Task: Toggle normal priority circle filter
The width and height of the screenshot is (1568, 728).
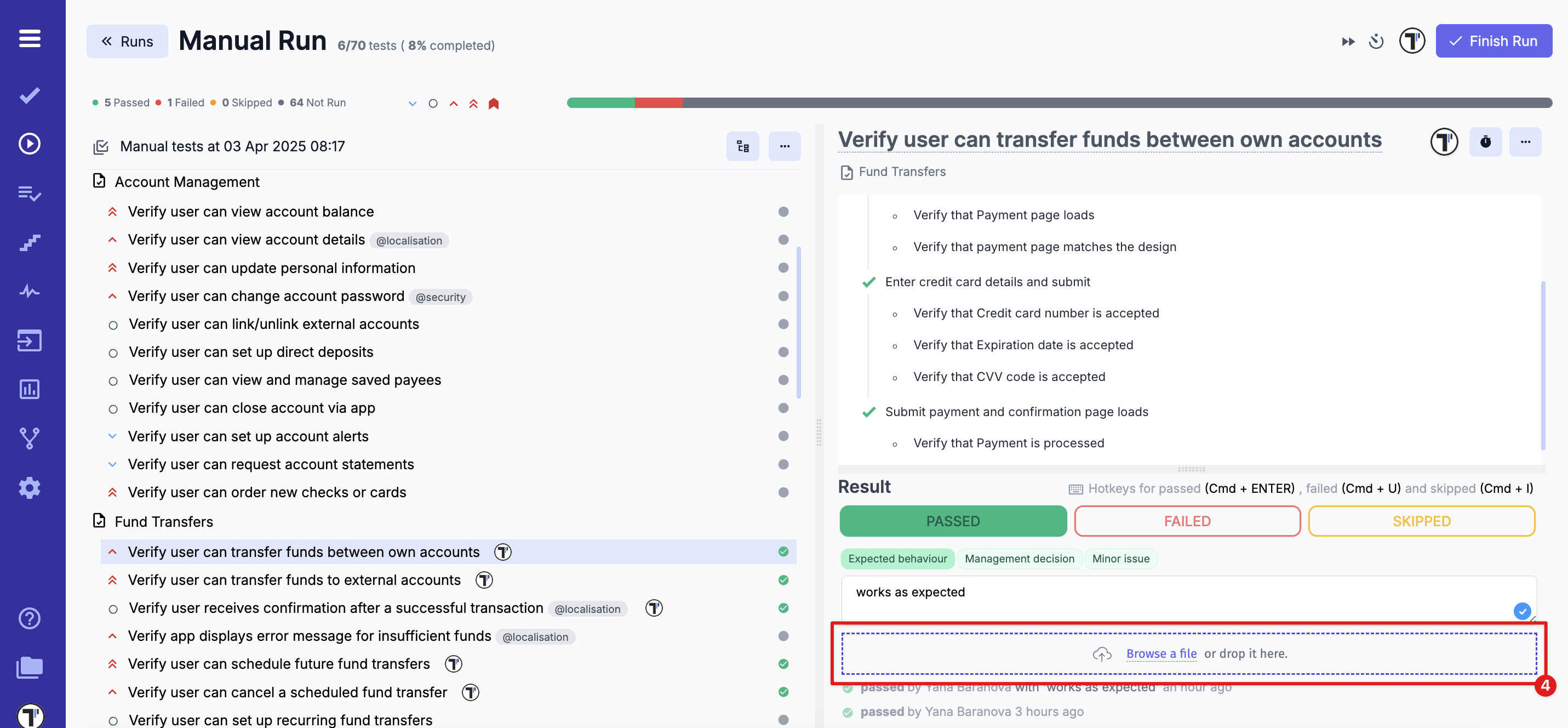Action: click(433, 104)
